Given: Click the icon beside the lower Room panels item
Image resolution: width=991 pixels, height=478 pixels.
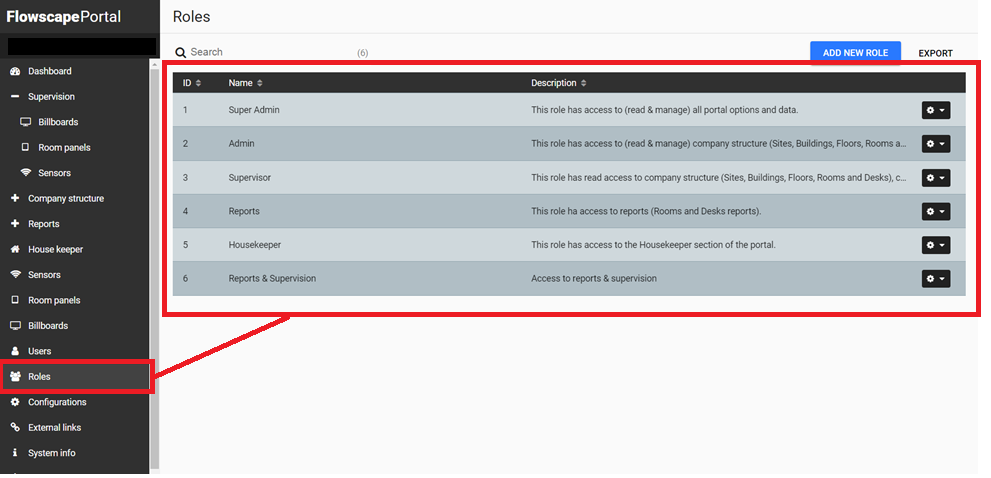Looking at the screenshot, I should point(16,300).
